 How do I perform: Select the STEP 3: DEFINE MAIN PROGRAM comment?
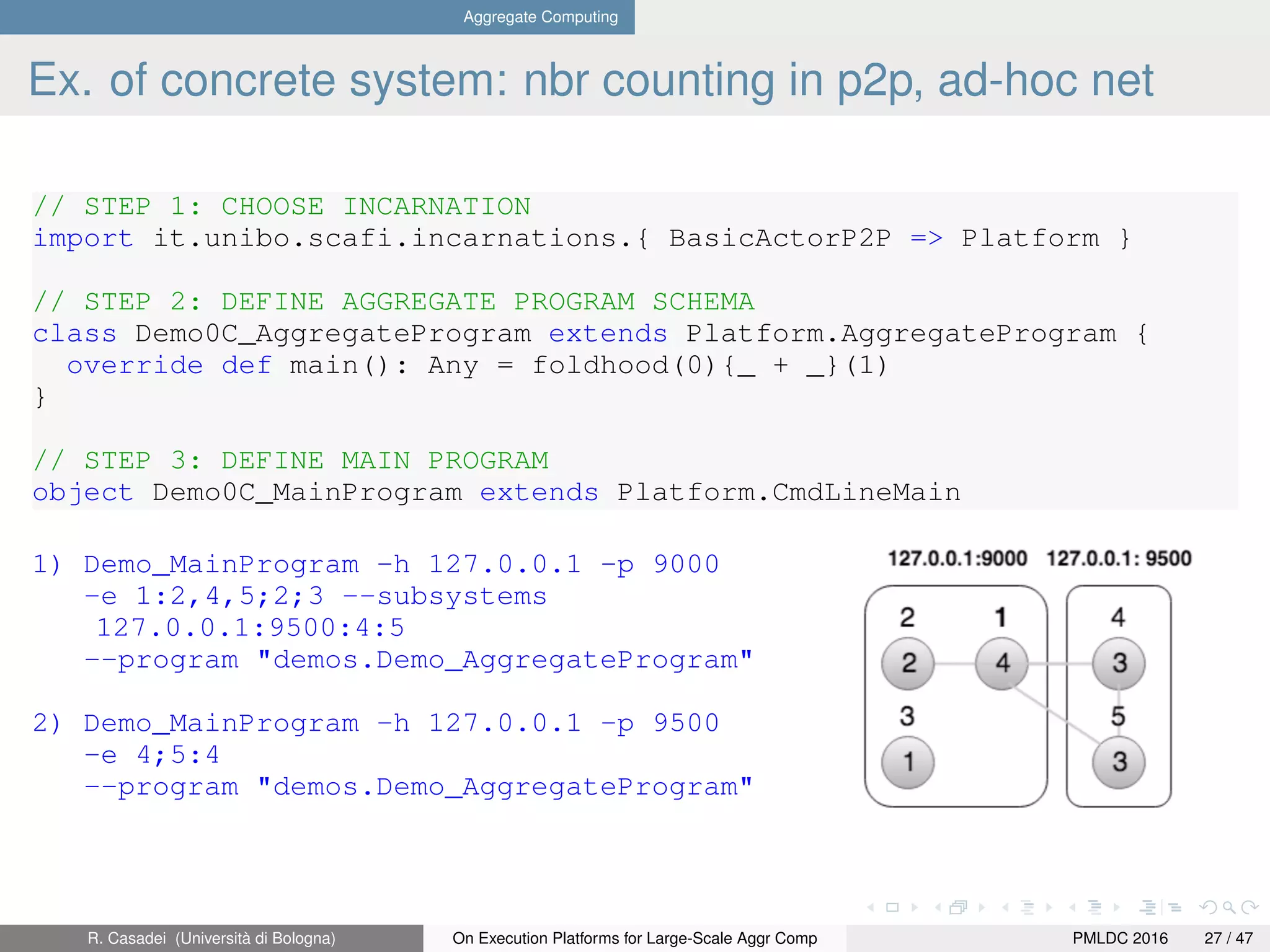coord(291,461)
